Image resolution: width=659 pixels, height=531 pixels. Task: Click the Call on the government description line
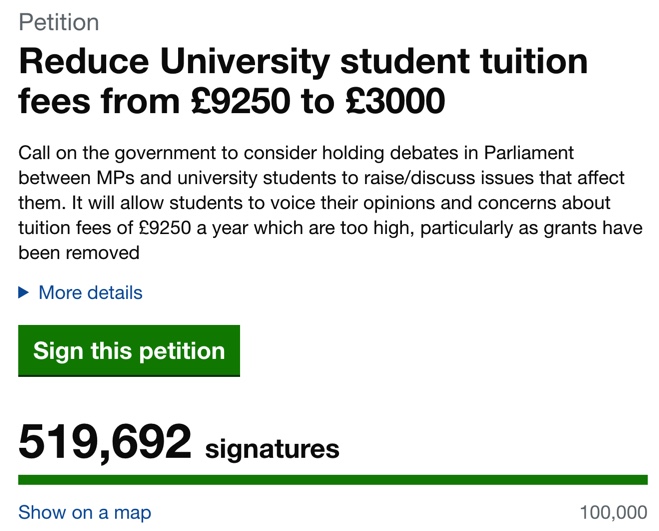(296, 153)
